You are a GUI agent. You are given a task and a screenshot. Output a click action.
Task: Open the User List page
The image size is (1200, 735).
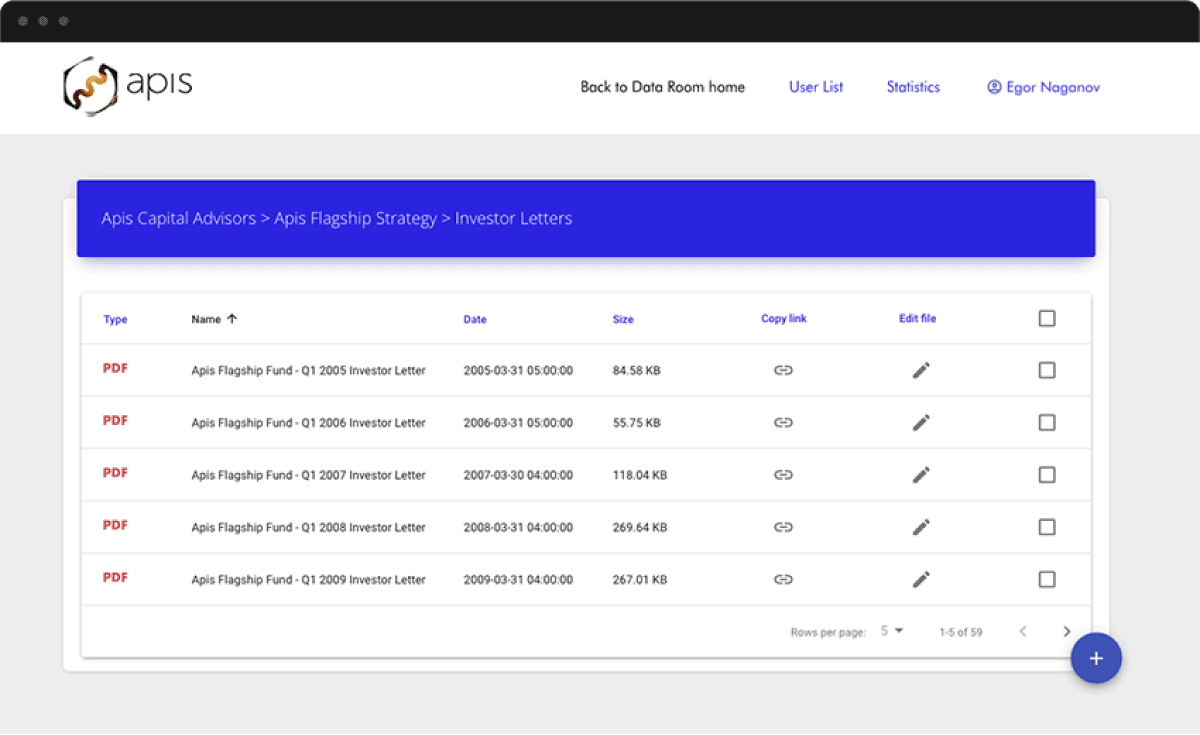pyautogui.click(x=816, y=87)
